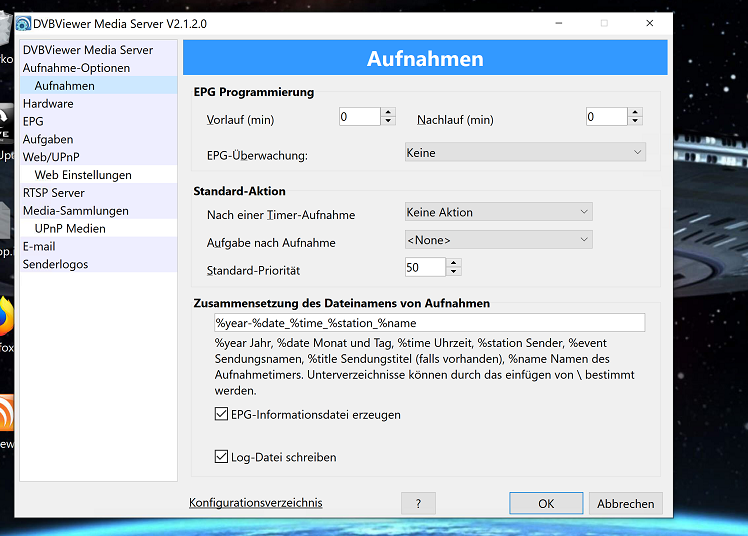This screenshot has height=536, width=748.
Task: Click the OK button
Action: pyautogui.click(x=546, y=504)
